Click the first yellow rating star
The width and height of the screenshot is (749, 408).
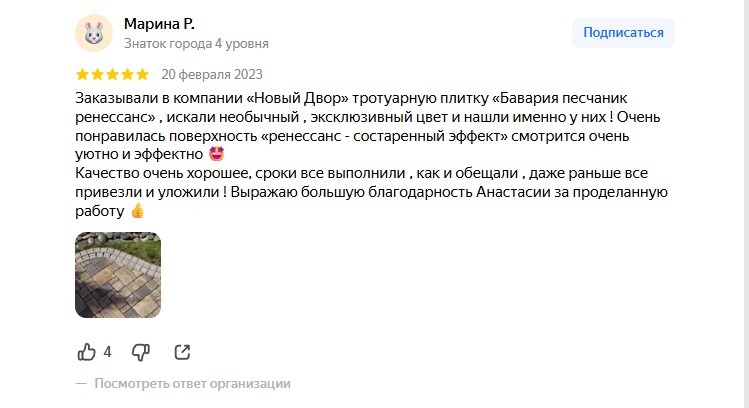click(82, 75)
